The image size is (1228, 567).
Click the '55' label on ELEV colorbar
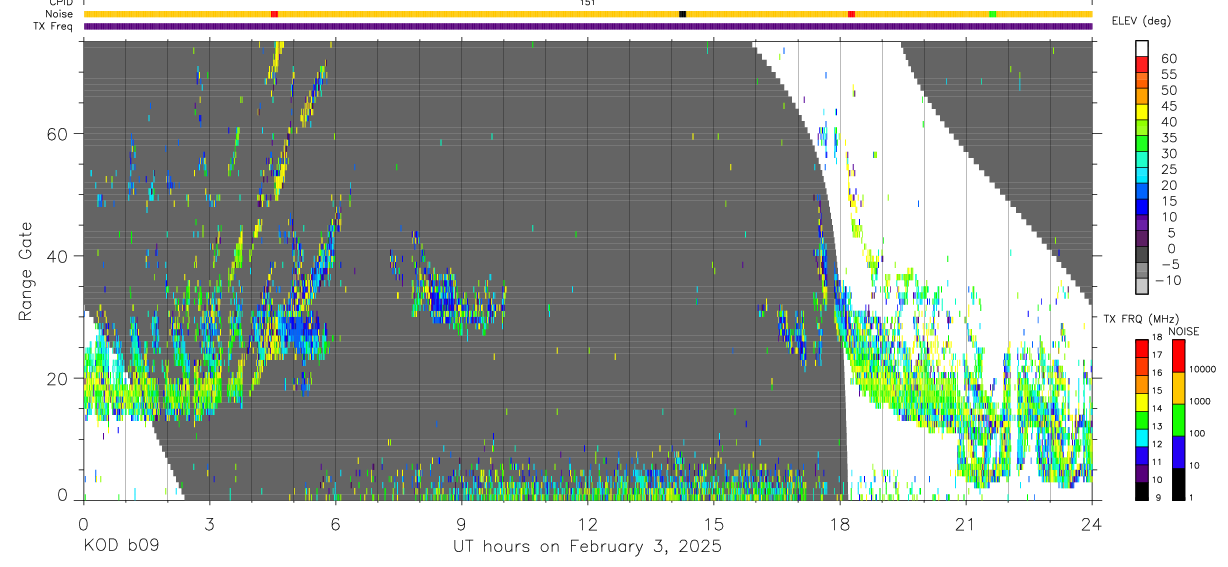[x=1170, y=74]
